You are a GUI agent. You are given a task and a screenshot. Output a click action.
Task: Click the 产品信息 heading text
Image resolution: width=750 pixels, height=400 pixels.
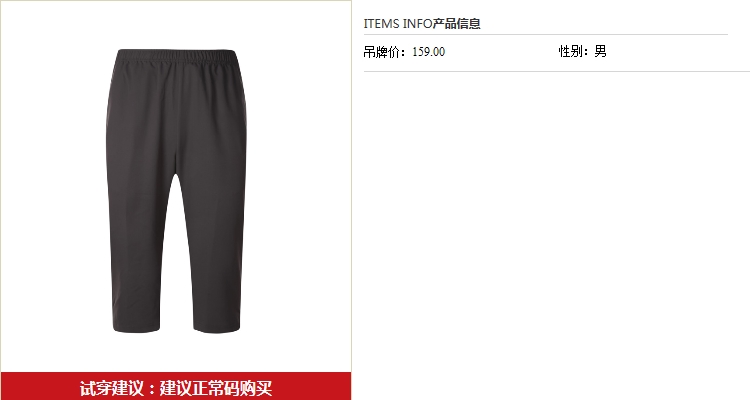(x=456, y=23)
